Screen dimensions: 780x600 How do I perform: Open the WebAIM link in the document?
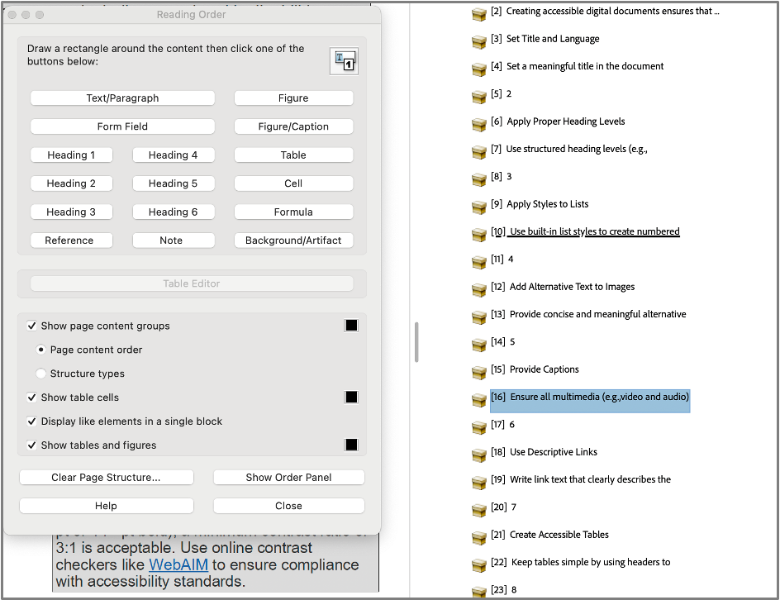pos(178,565)
